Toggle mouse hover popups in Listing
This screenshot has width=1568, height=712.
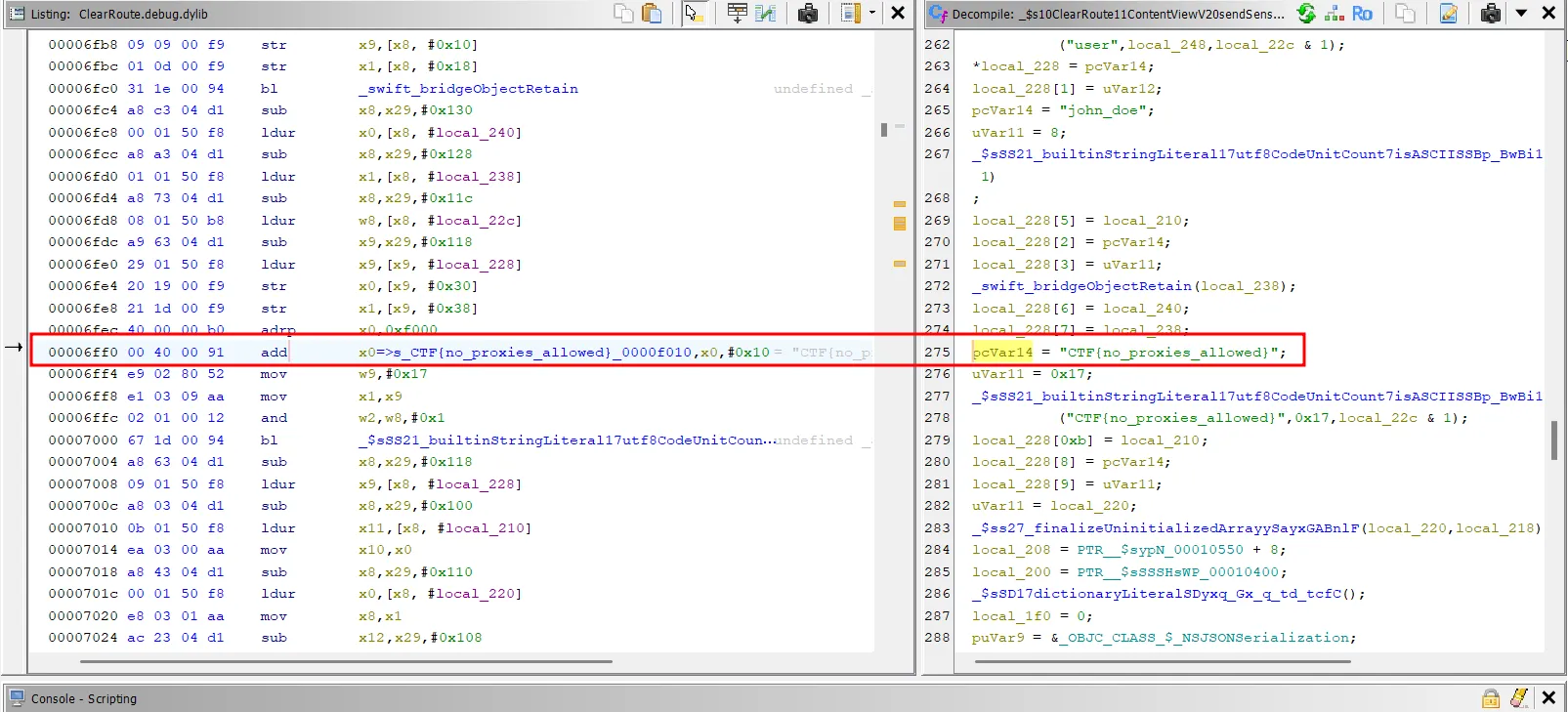694,13
